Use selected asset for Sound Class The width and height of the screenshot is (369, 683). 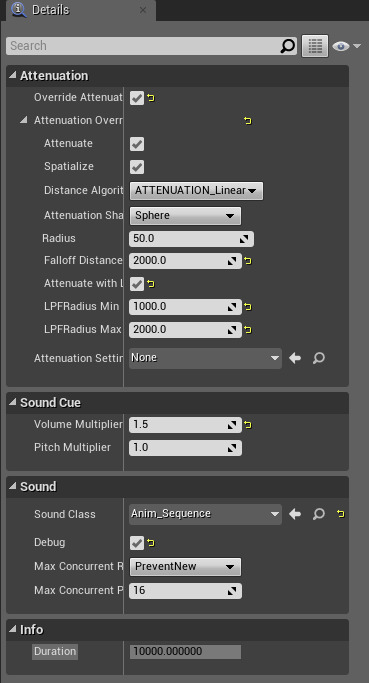click(x=295, y=514)
